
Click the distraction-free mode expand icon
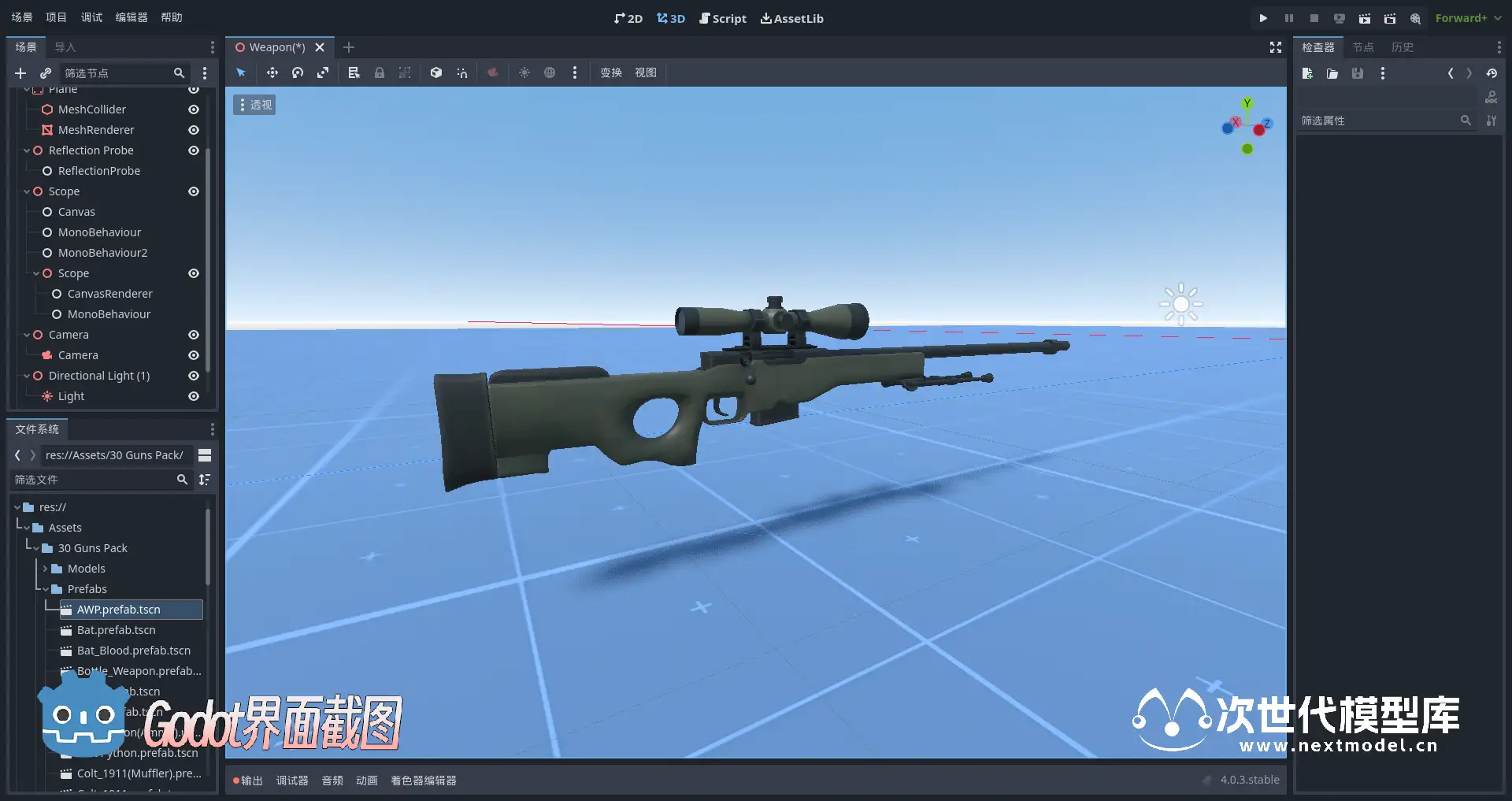pos(1276,47)
